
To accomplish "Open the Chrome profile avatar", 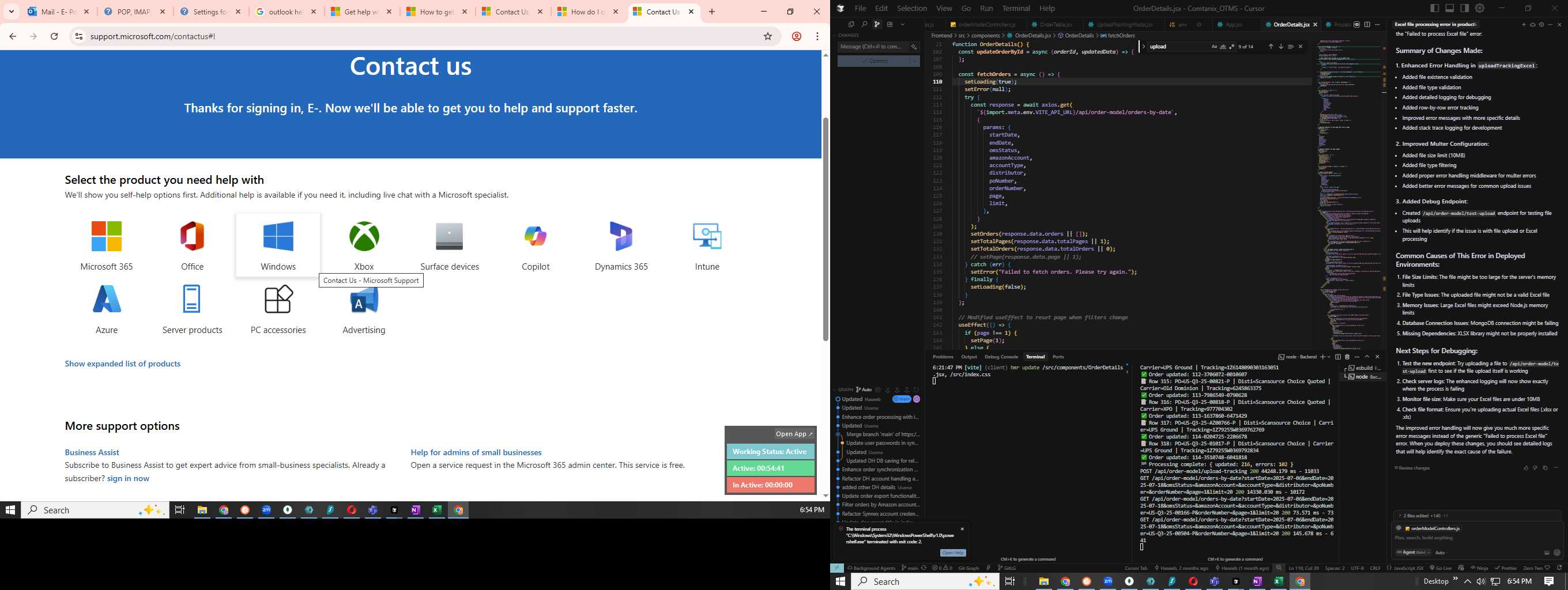I will pos(796,36).
